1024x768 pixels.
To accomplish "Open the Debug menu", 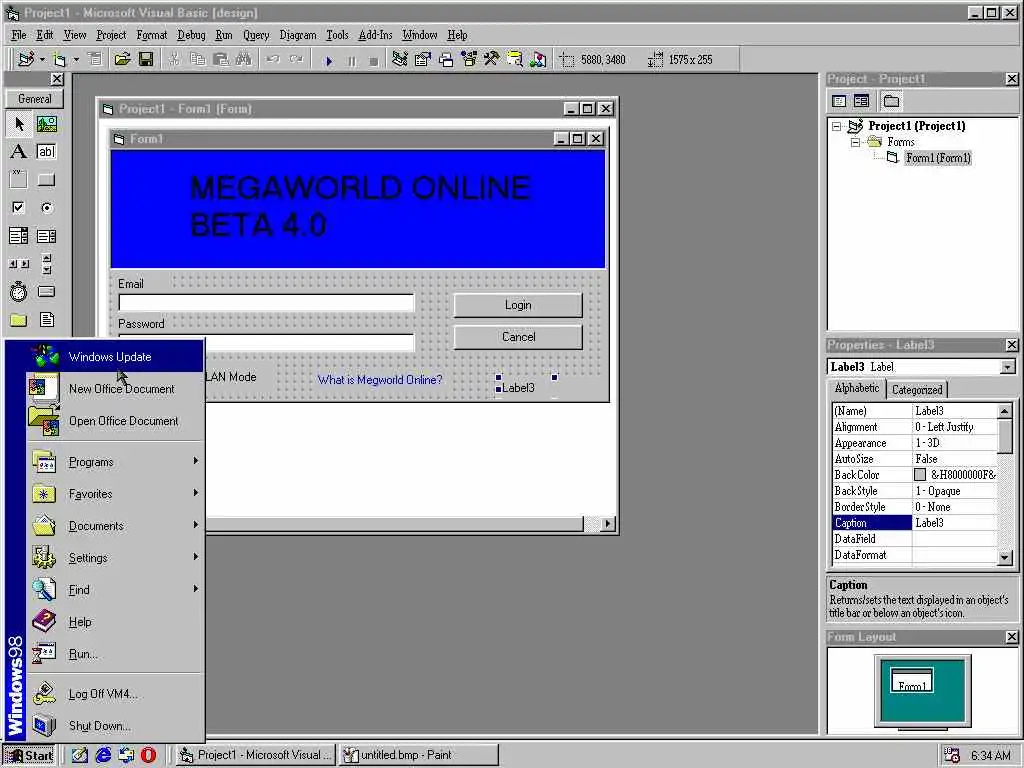I will pos(191,35).
